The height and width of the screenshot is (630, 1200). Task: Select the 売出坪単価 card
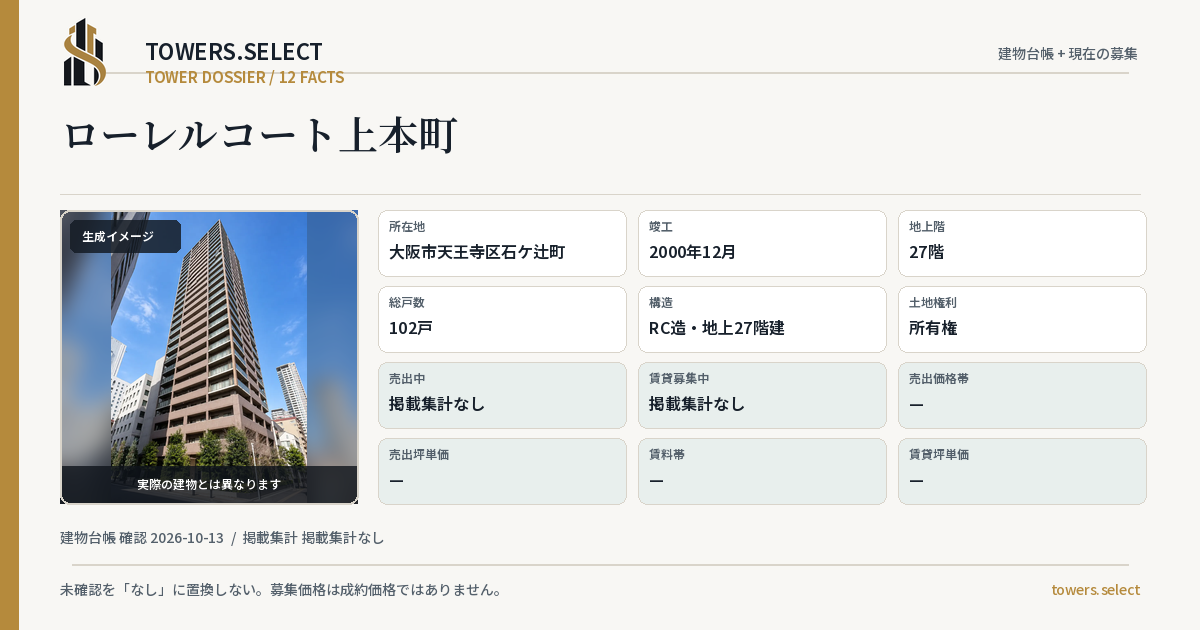click(502, 471)
